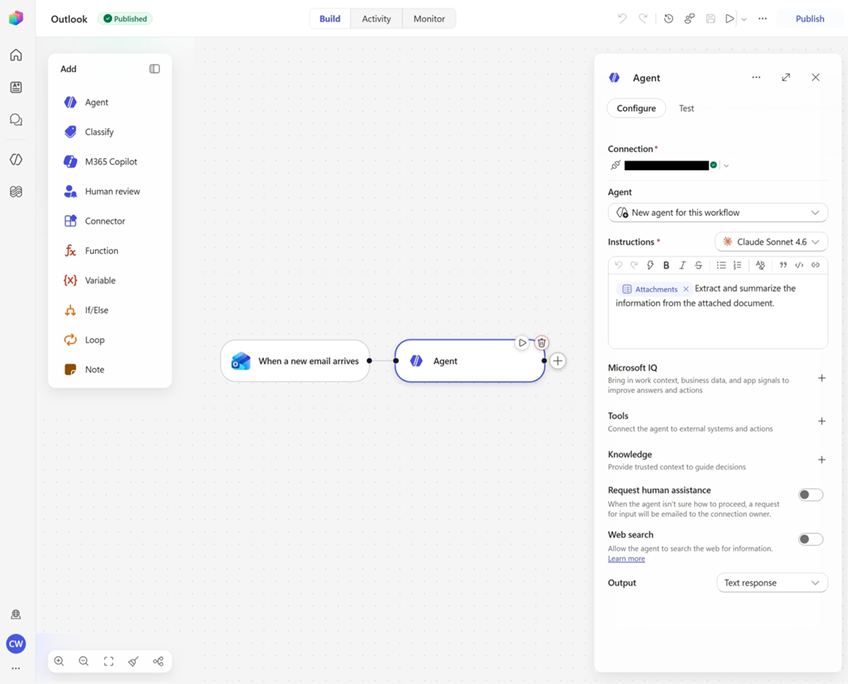
Task: Collapse the Add panel with layout icon
Action: [155, 69]
